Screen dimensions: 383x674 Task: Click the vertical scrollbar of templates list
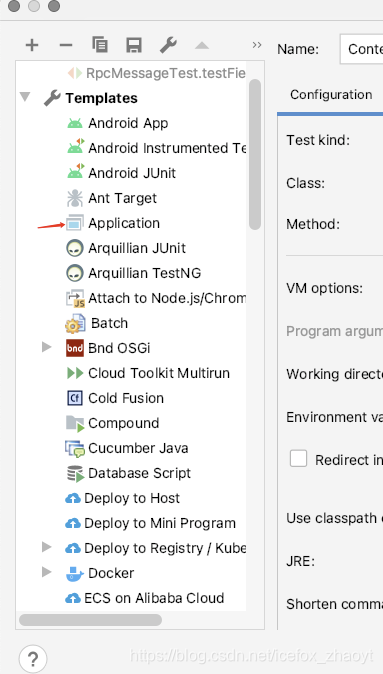coord(255,154)
